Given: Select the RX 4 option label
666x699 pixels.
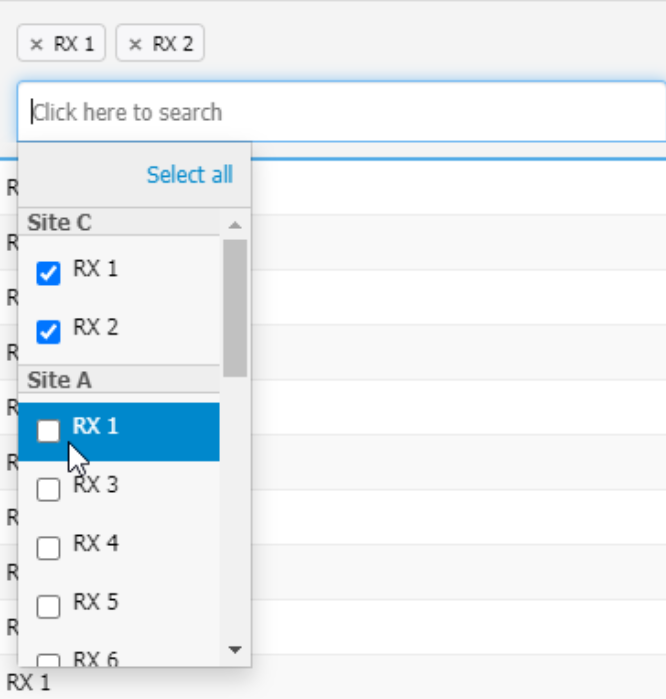Looking at the screenshot, I should 96,544.
